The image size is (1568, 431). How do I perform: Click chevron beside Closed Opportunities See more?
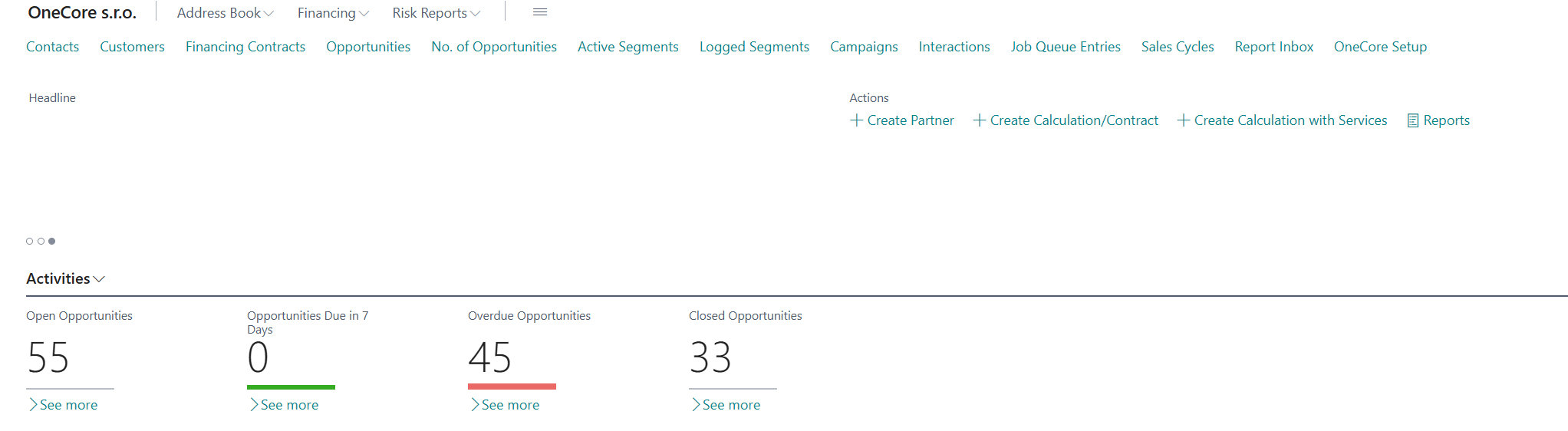[x=696, y=405]
